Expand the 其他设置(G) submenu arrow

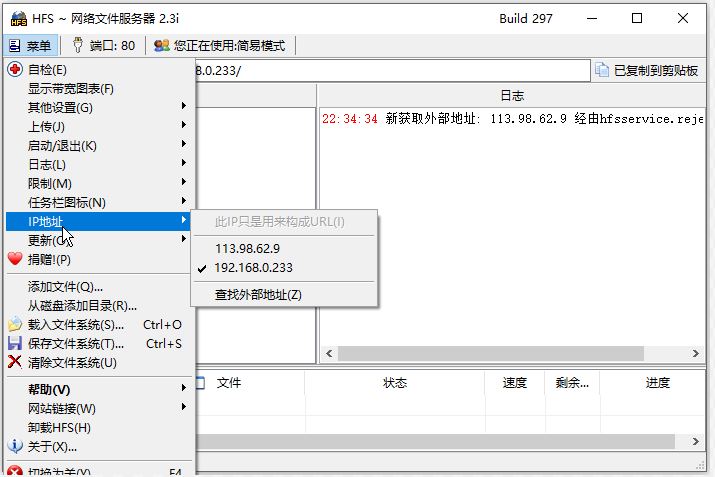pyautogui.click(x=183, y=106)
